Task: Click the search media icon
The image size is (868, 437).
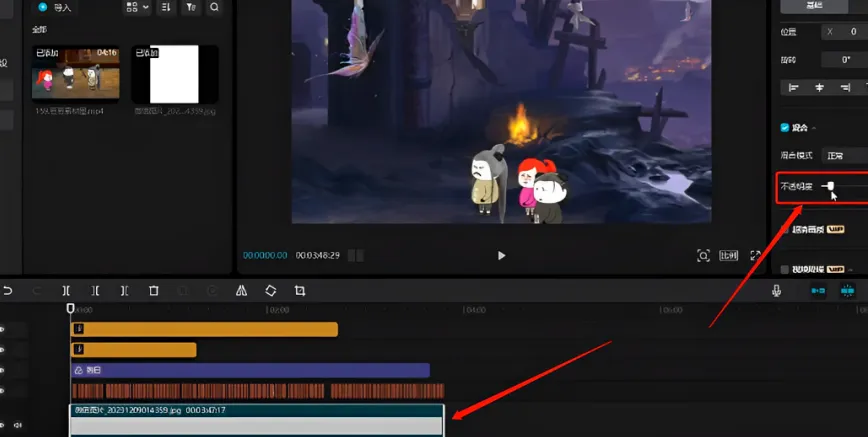Action: (214, 7)
